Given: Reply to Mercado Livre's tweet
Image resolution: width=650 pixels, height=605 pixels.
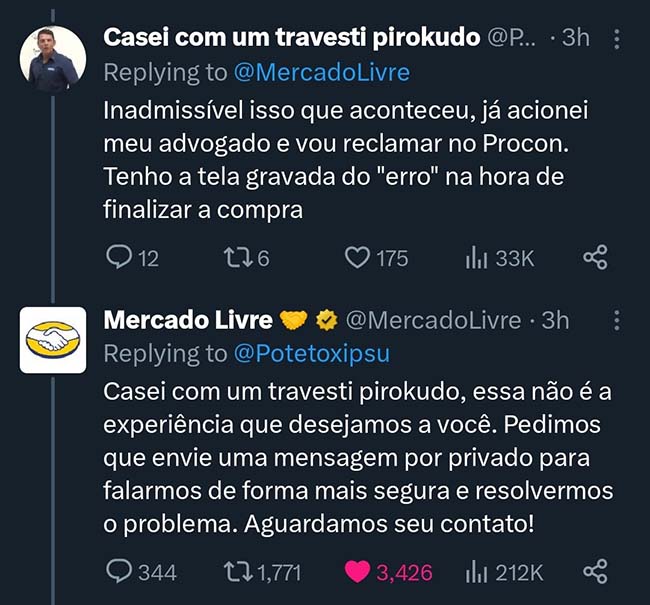Looking at the screenshot, I should [119, 572].
